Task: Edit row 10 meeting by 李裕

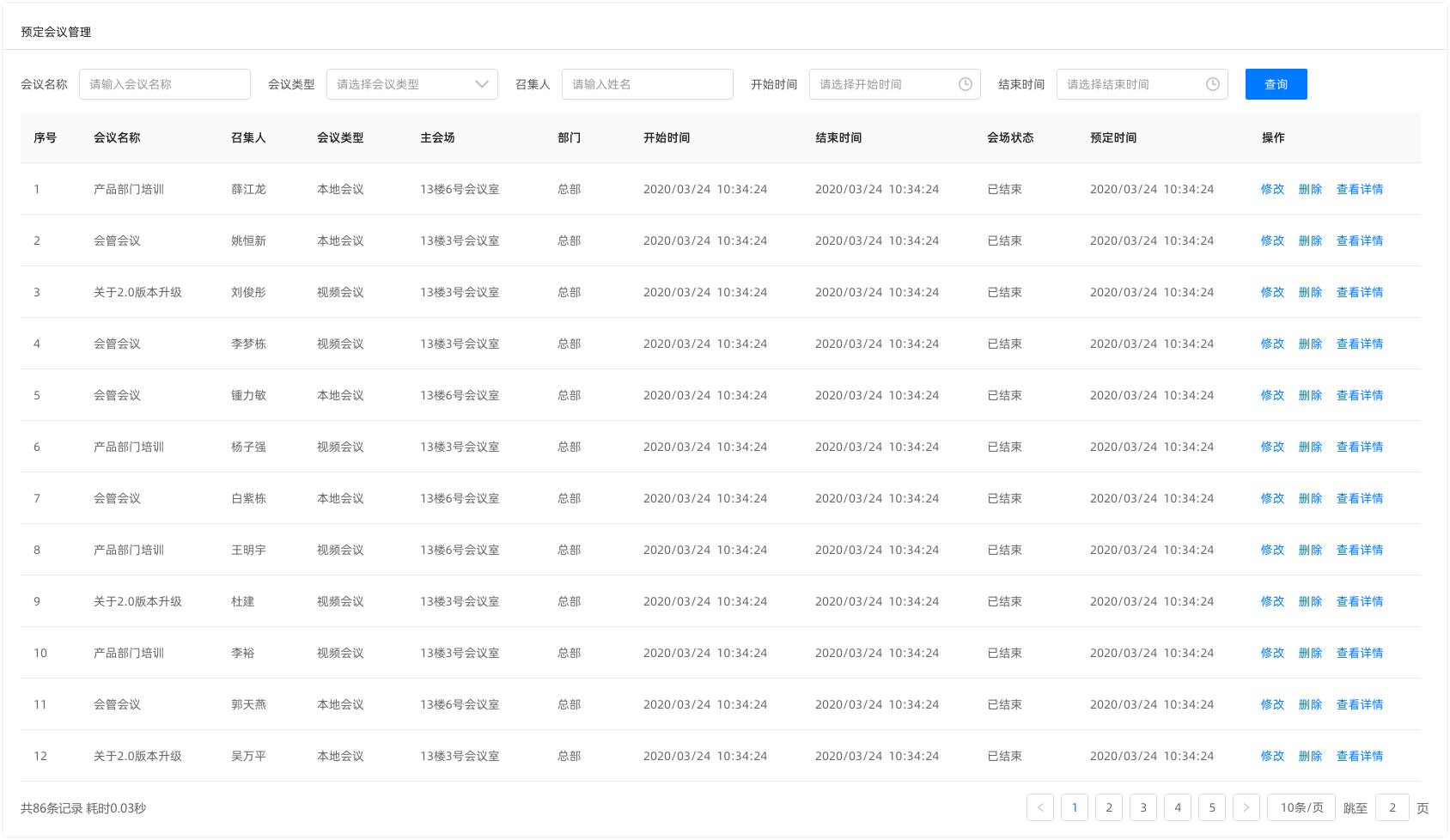Action: click(1272, 653)
